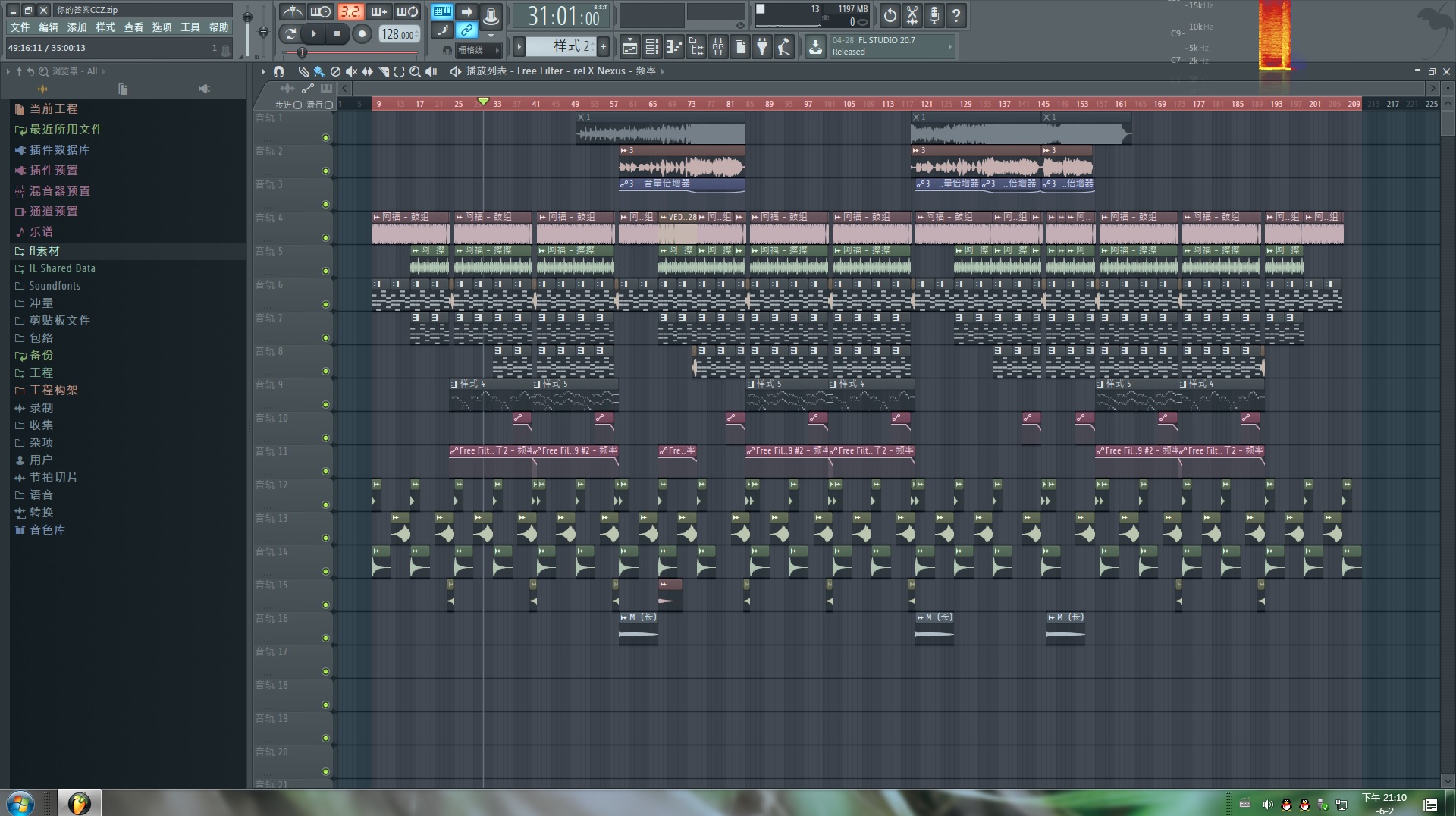Open the 栅格线 snap dropdown
Image resolution: width=1456 pixels, height=816 pixels.
pyautogui.click(x=477, y=50)
